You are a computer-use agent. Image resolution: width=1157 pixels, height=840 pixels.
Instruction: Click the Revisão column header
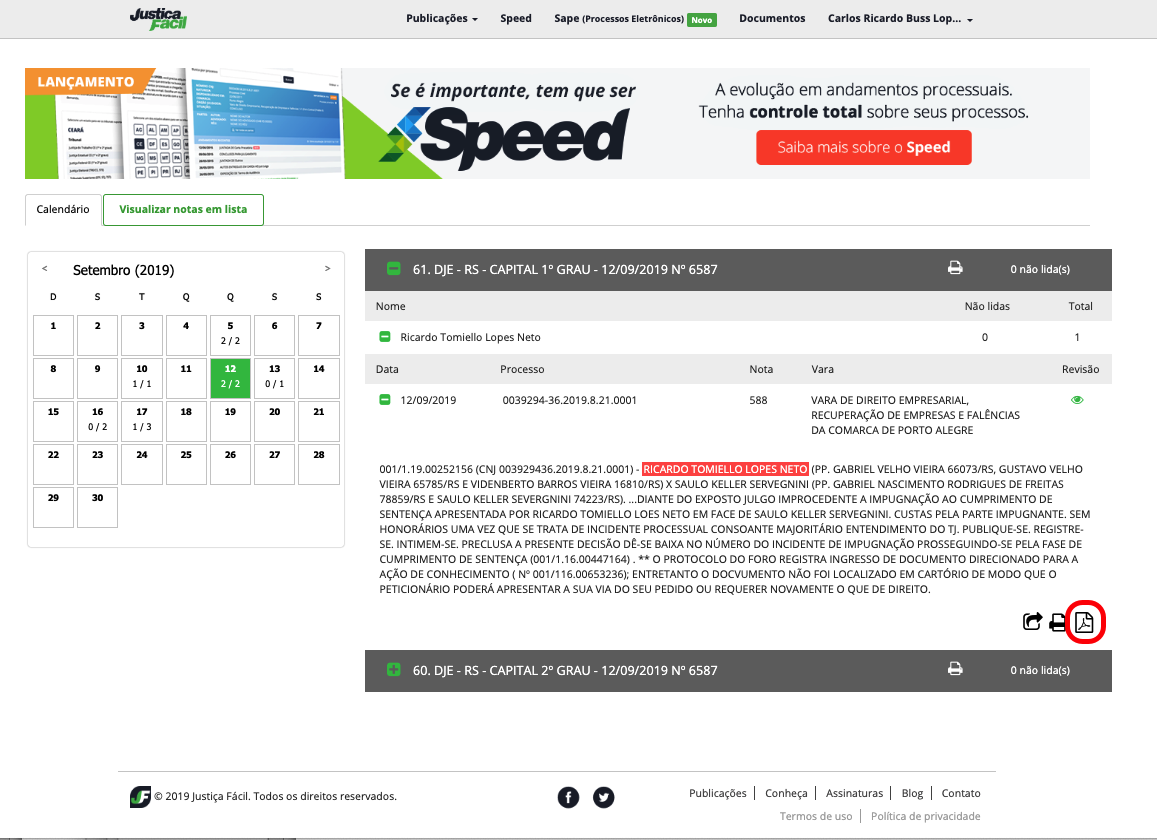[1080, 369]
